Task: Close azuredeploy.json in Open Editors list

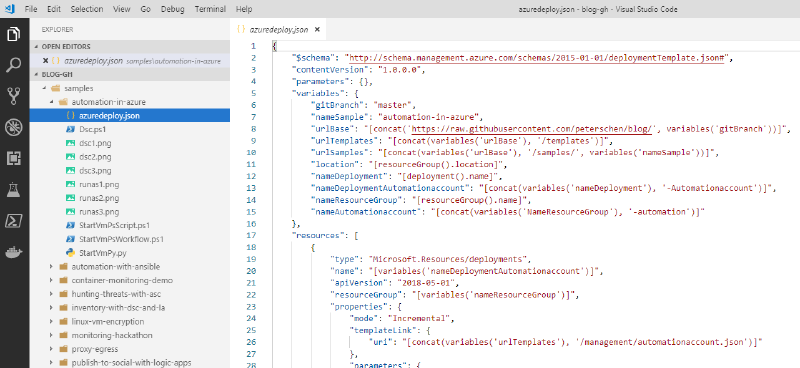Action: click(45, 61)
